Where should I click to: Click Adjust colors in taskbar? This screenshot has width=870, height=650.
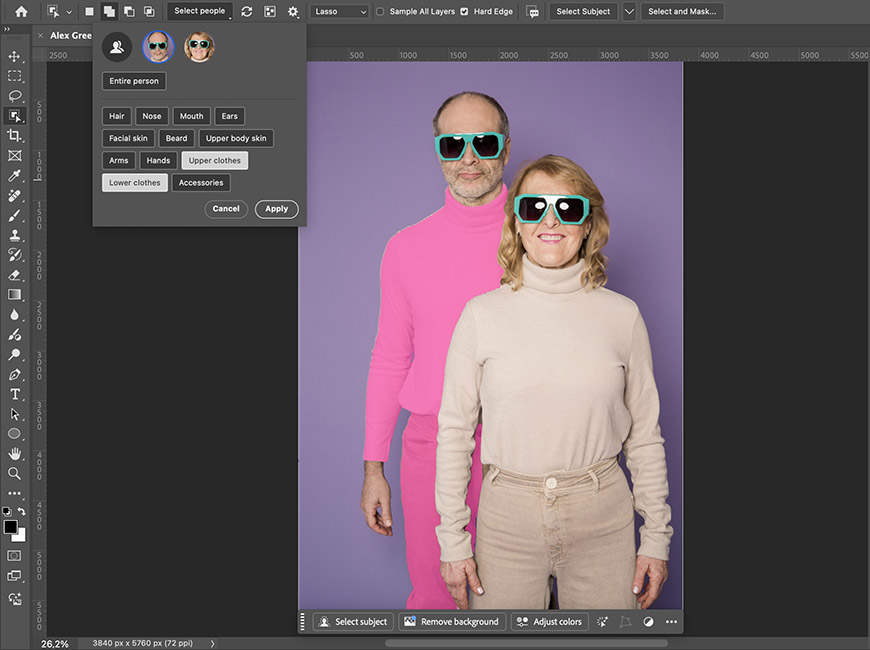coord(550,622)
